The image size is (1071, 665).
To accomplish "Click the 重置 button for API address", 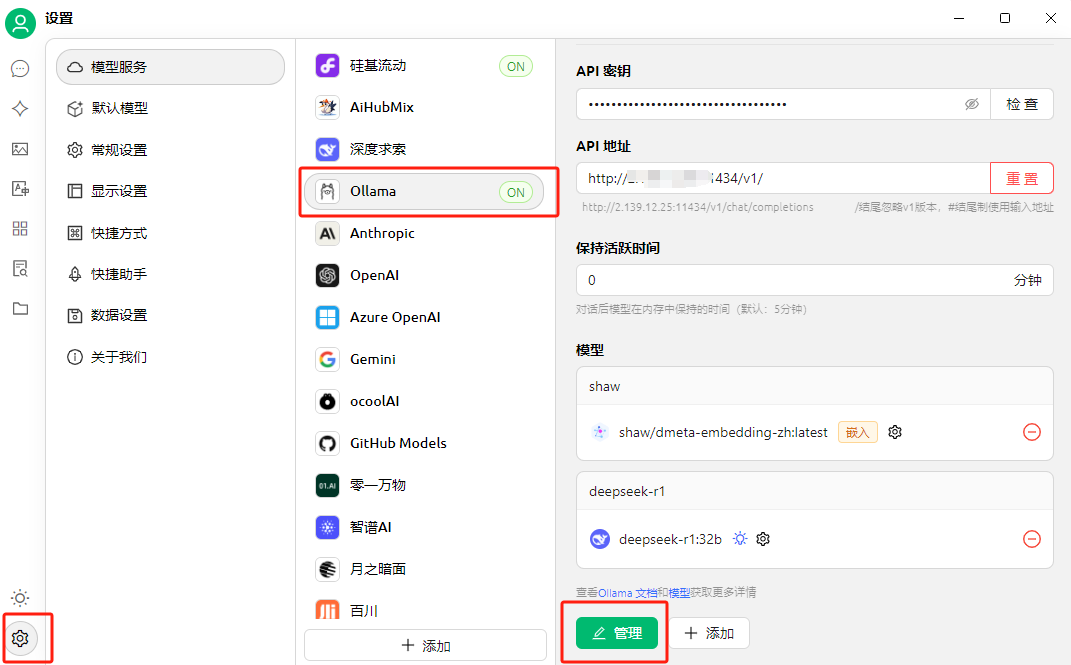I will 1022,178.
